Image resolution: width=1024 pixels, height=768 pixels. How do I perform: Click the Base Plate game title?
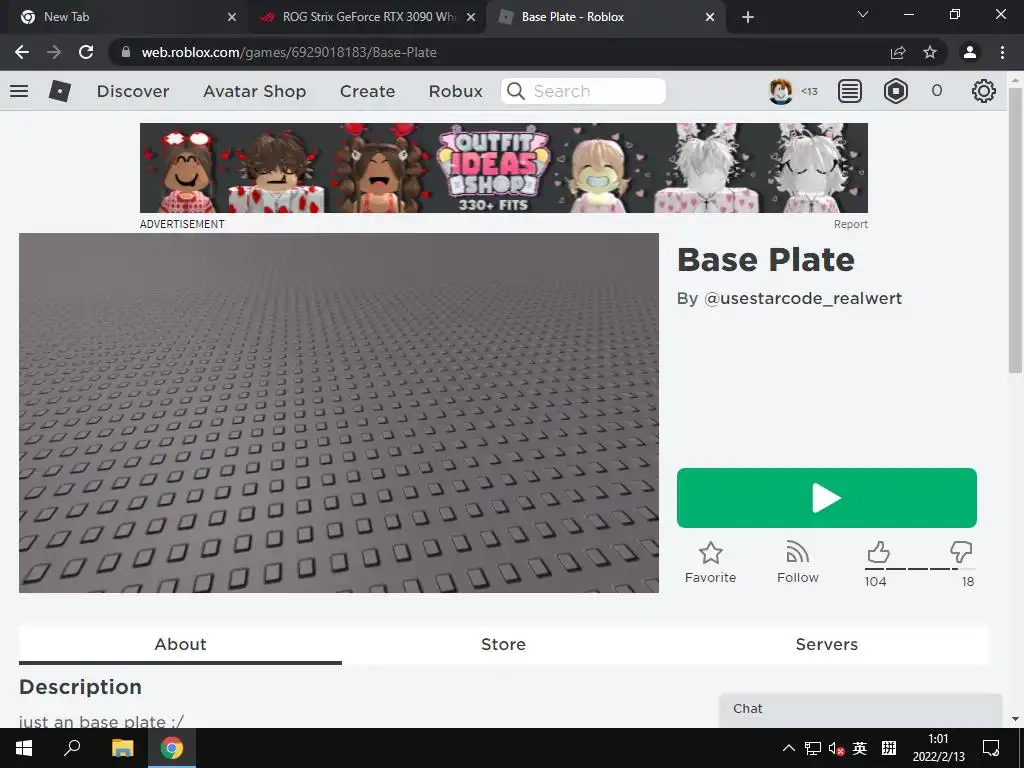coord(766,259)
